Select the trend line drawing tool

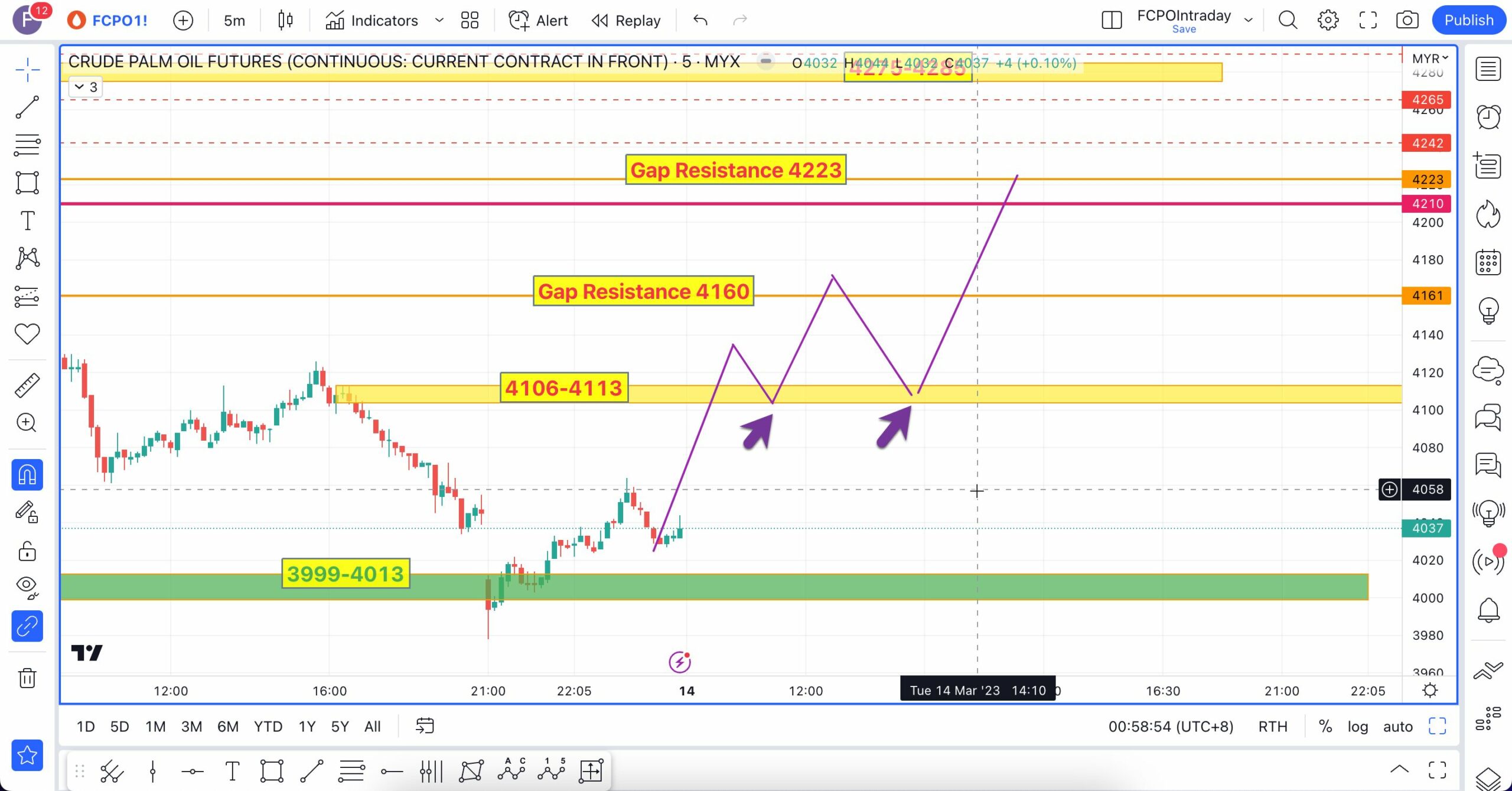coord(27,107)
